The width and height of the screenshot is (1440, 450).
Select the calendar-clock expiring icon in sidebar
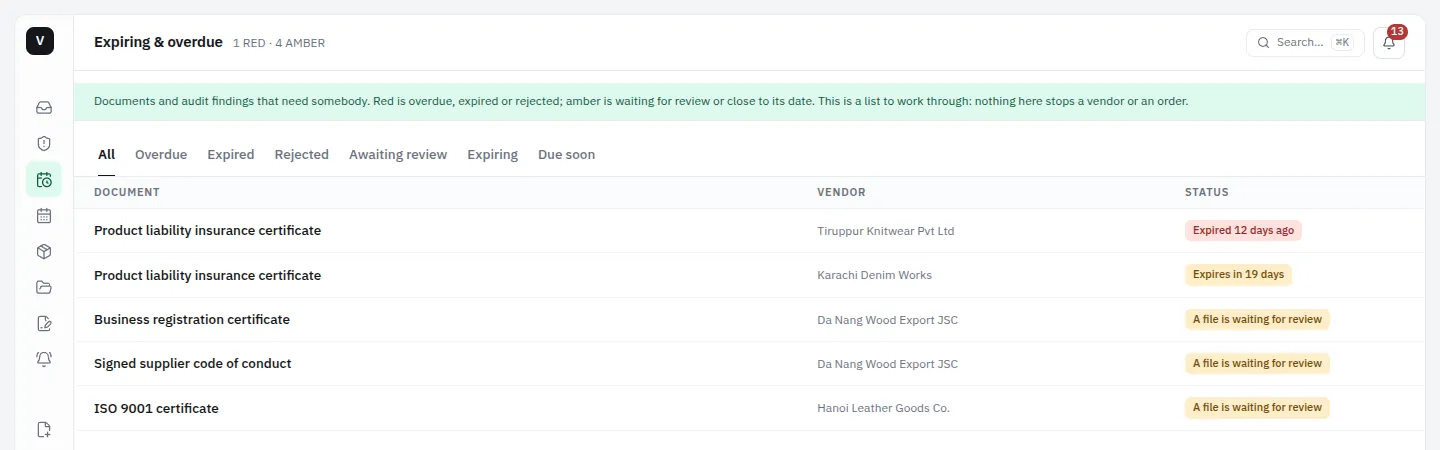(x=44, y=180)
